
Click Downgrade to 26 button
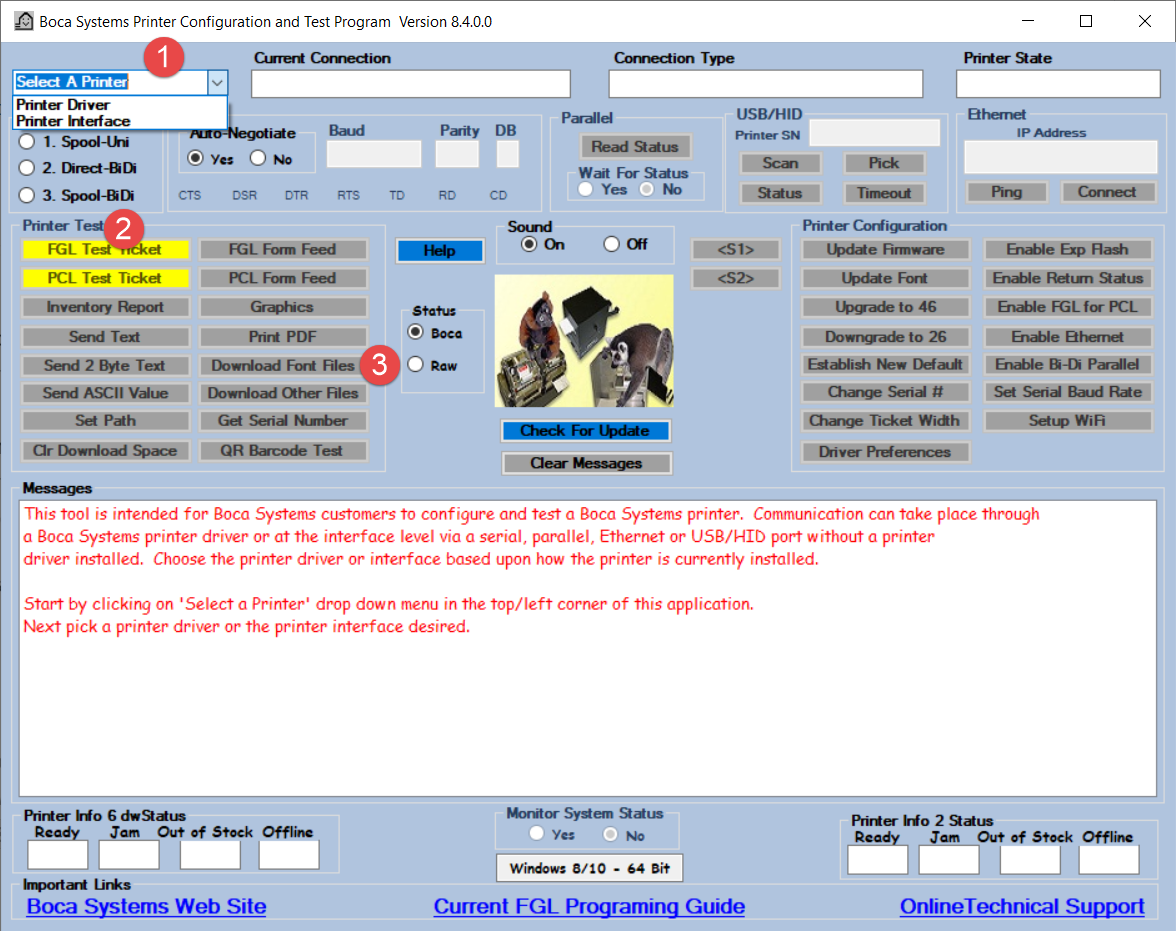tap(885, 337)
